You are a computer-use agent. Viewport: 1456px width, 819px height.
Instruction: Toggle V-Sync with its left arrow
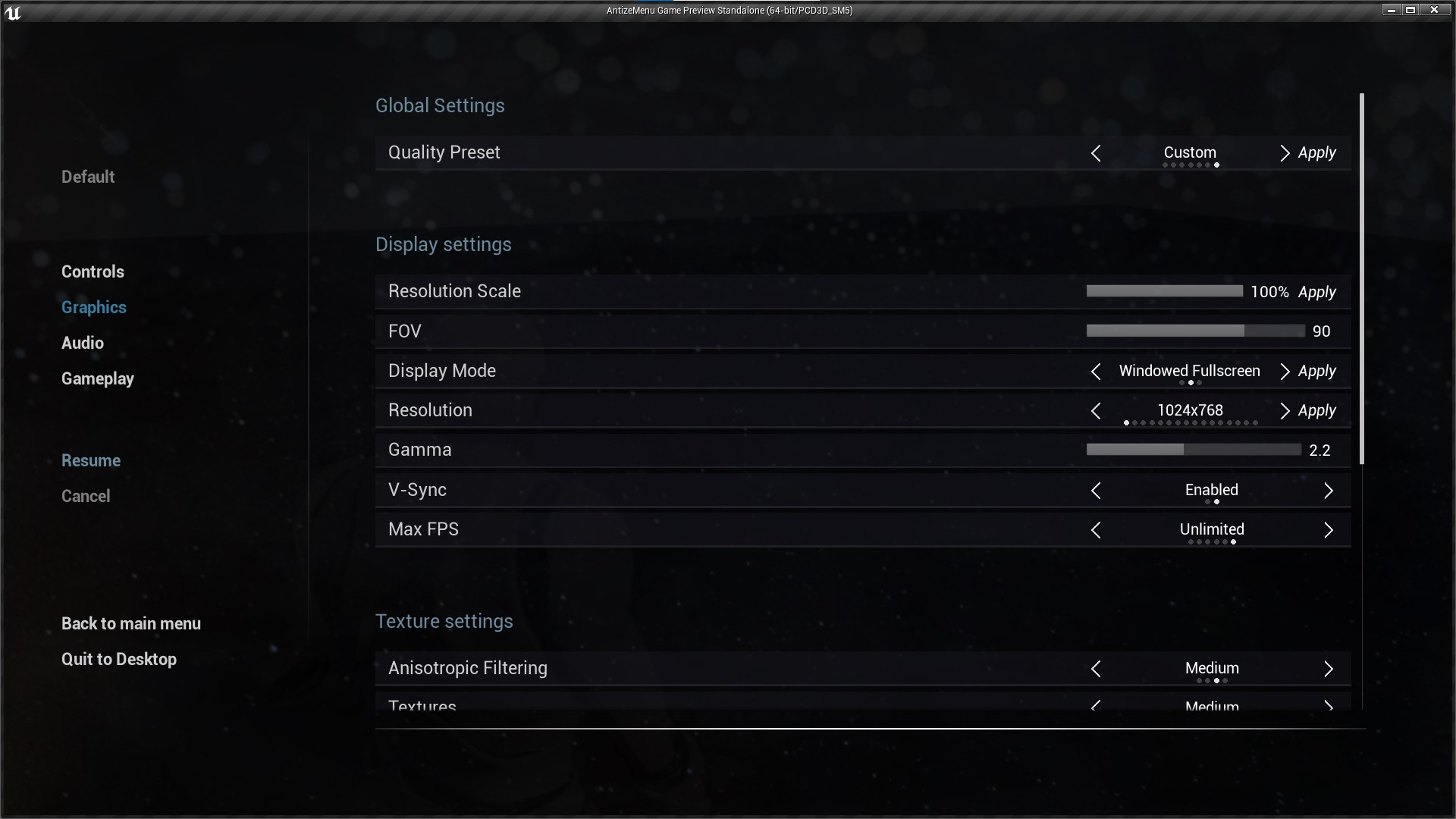click(1096, 491)
